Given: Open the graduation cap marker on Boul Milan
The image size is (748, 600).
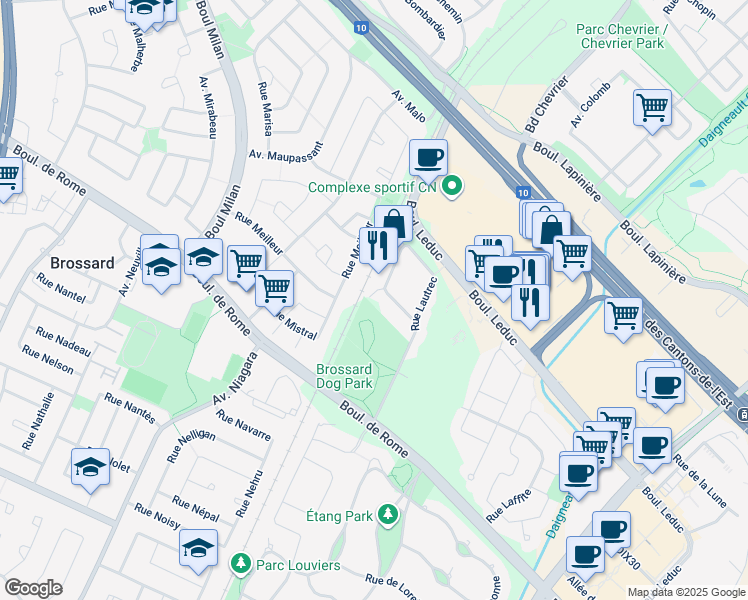Looking at the screenshot, I should point(203,258).
